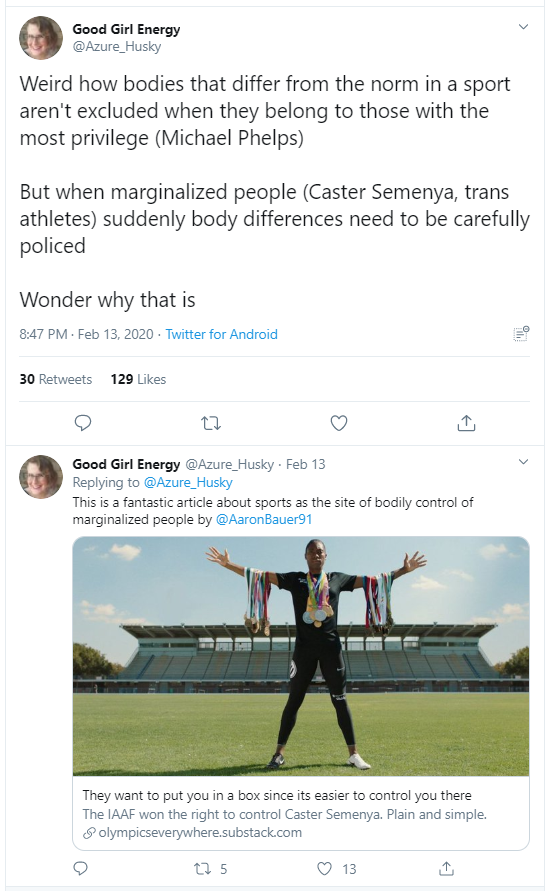Open the Good Girl Energy name in the reply

126,464
